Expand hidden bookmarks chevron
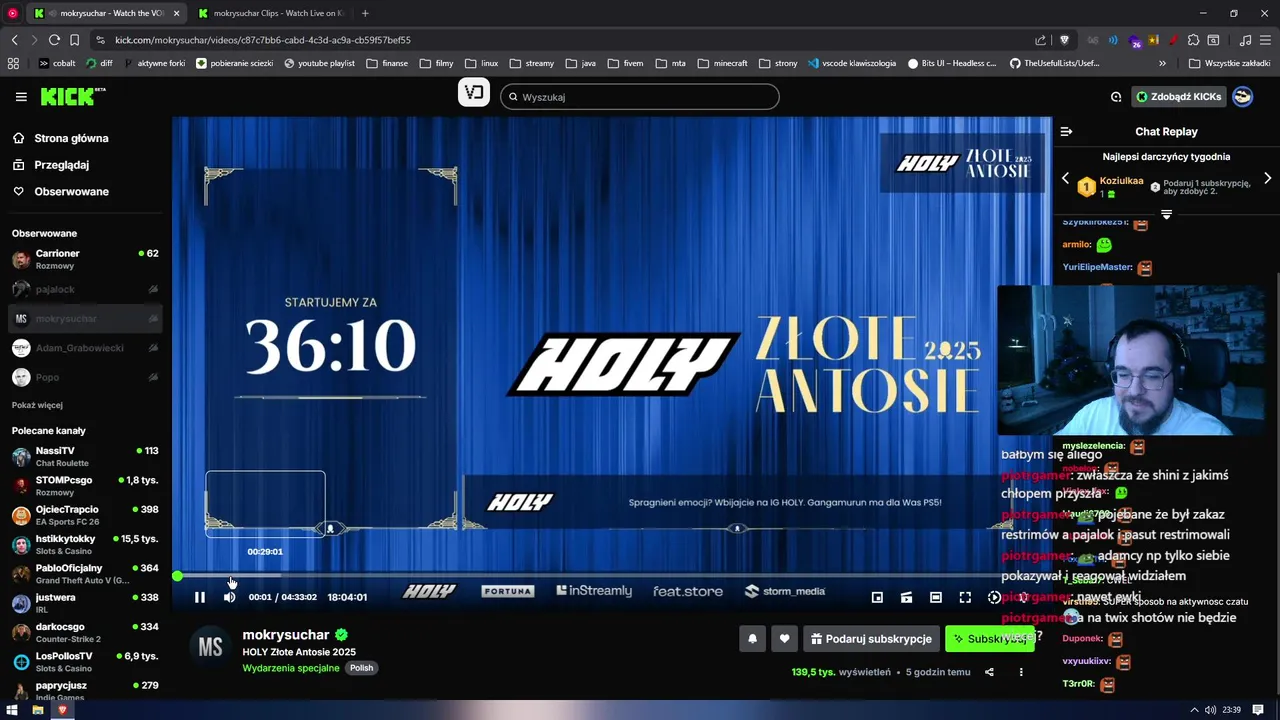 tap(1162, 63)
